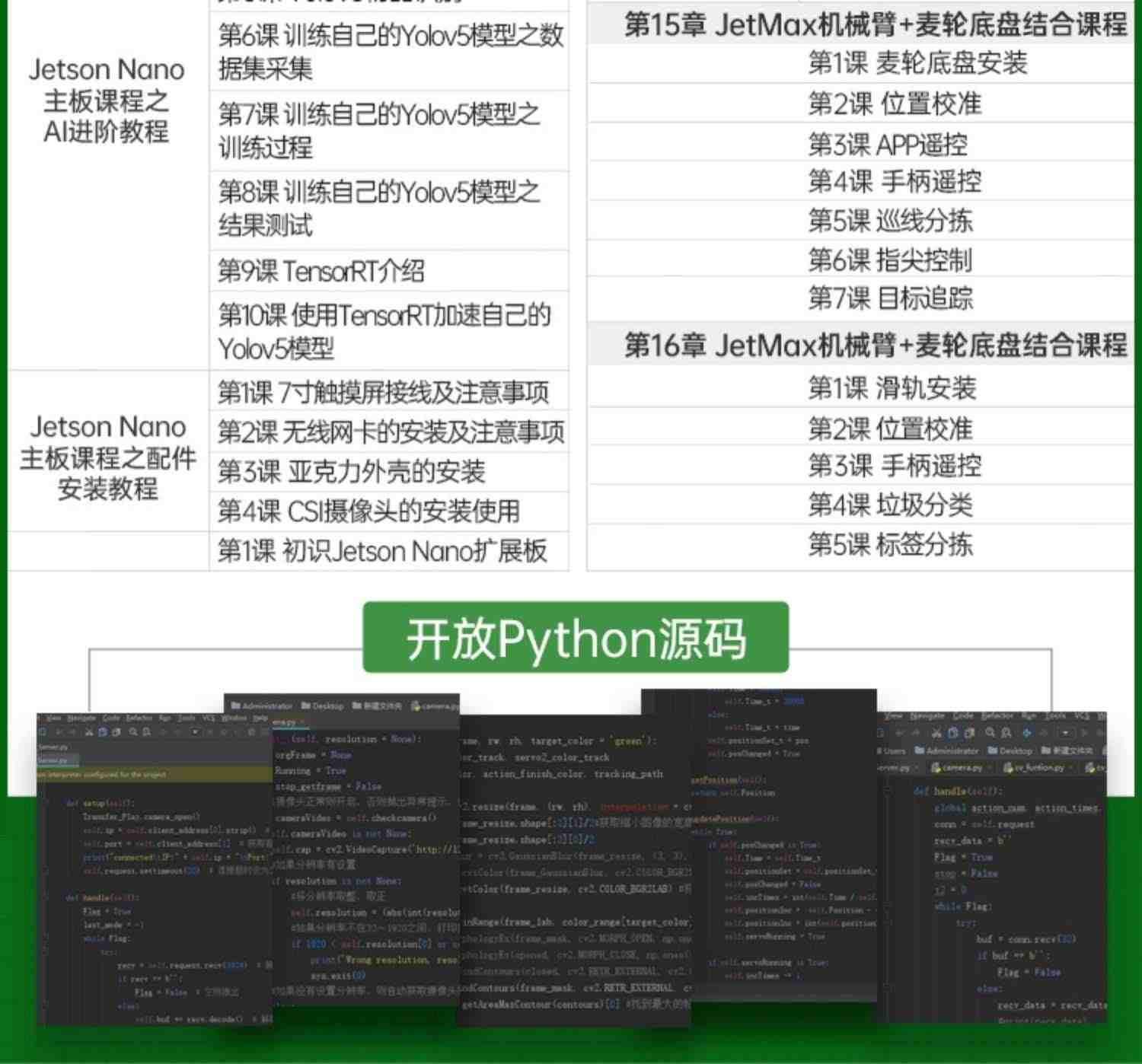This screenshot has width=1142, height=1064.
Task: Click the copy icon in the rightmost IDE window toolbar
Action: point(952,733)
